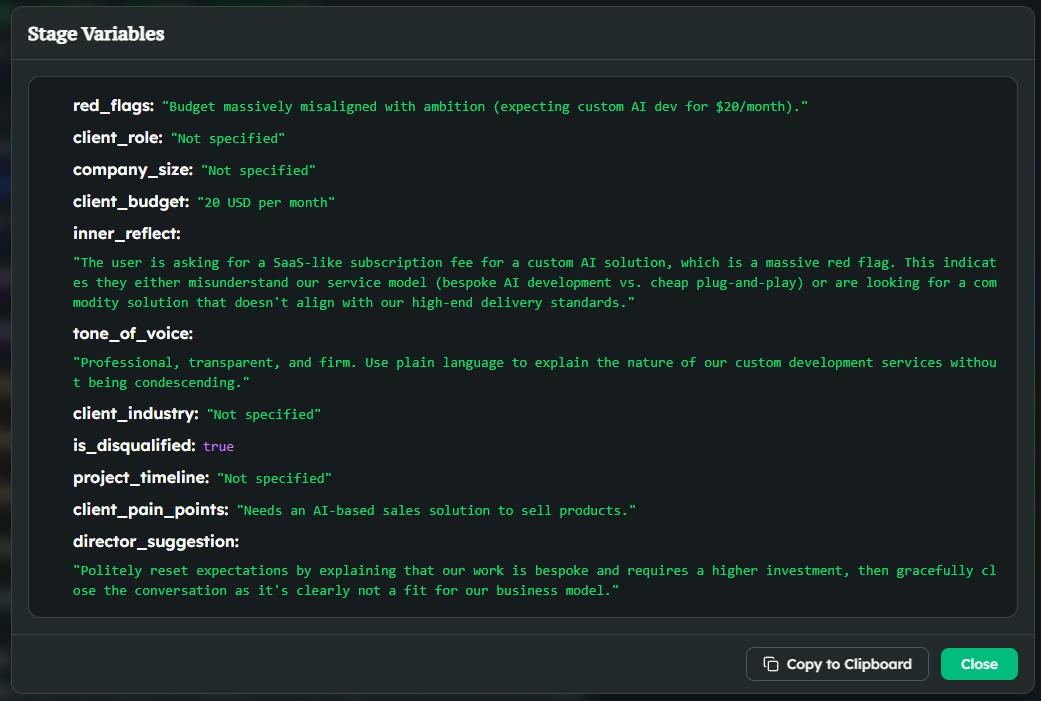Click the clipboard copy icon

pos(771,664)
